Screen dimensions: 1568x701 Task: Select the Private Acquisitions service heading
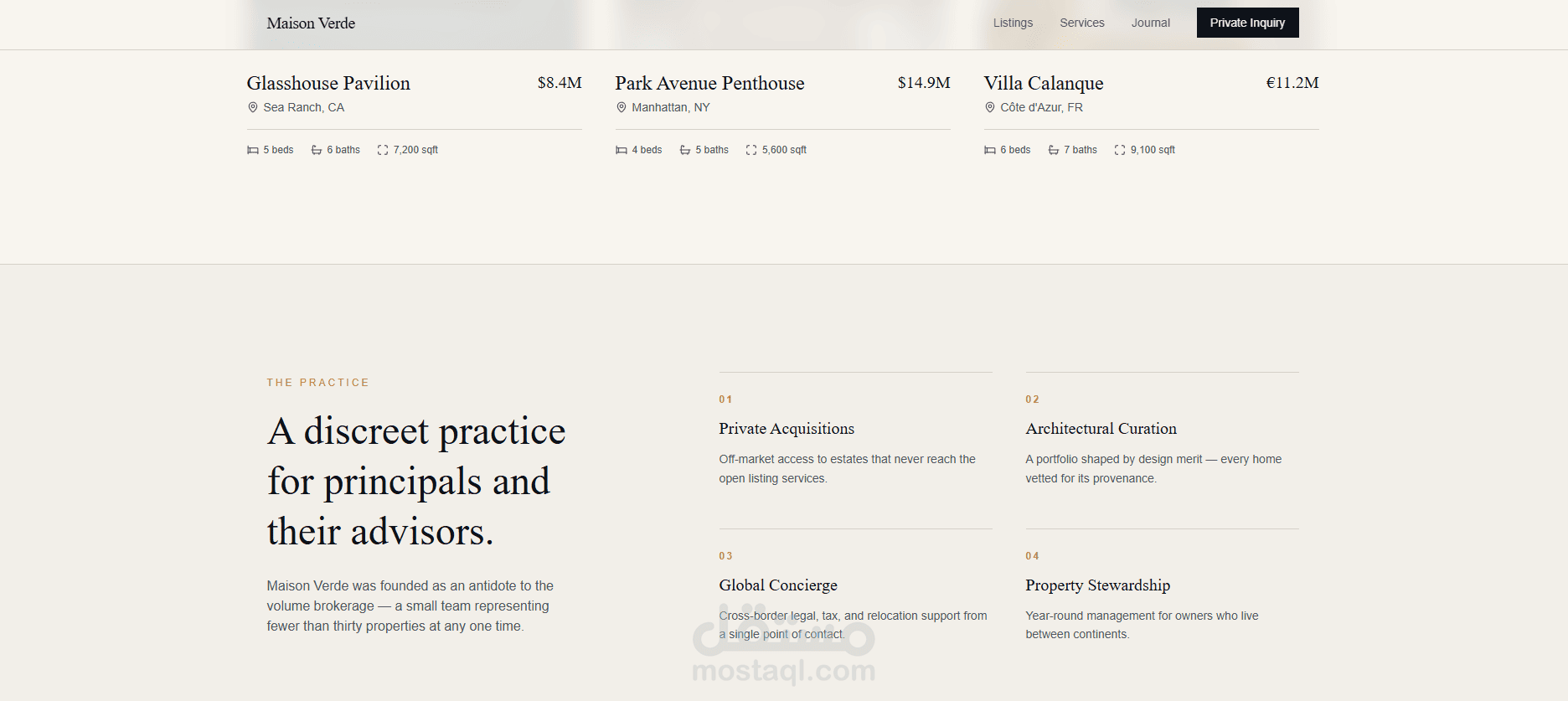point(787,429)
